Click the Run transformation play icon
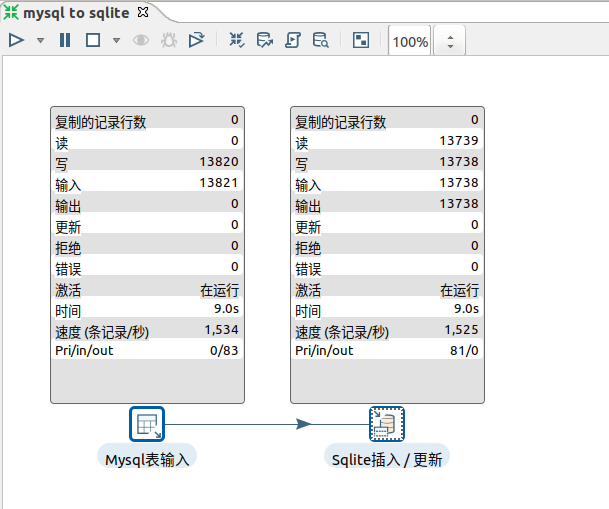 (16, 41)
